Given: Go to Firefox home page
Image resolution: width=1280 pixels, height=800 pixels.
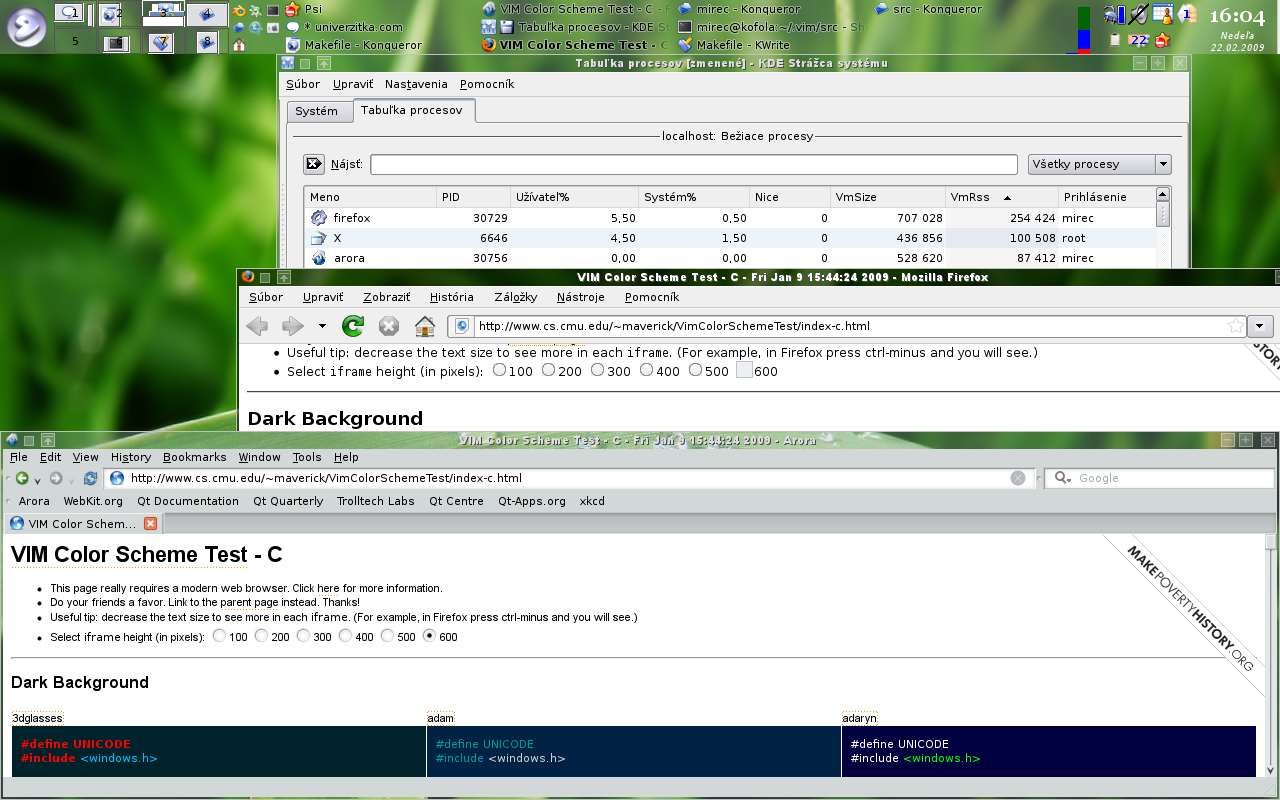Looking at the screenshot, I should [x=425, y=326].
